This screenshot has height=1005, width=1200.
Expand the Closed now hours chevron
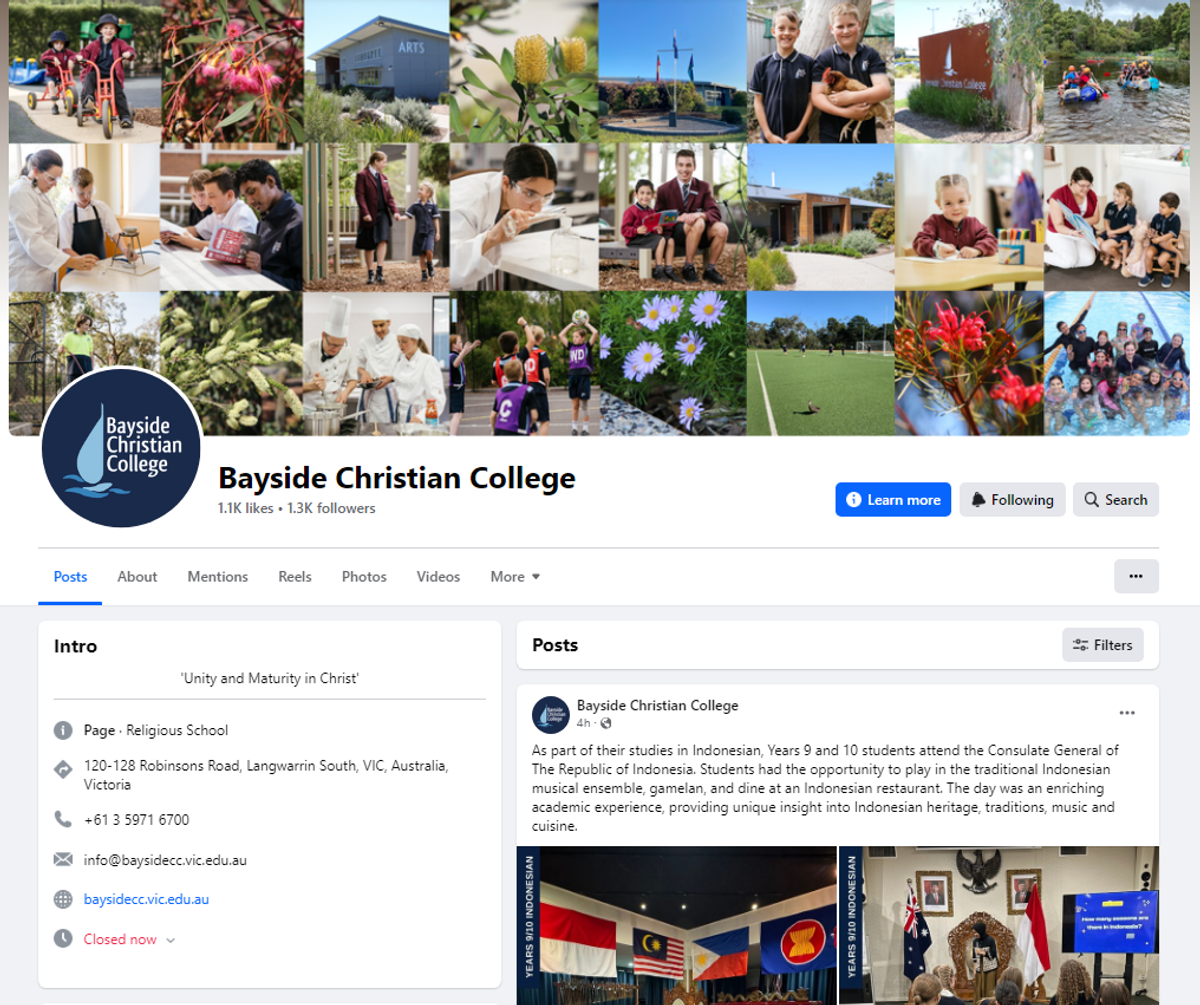click(x=170, y=940)
